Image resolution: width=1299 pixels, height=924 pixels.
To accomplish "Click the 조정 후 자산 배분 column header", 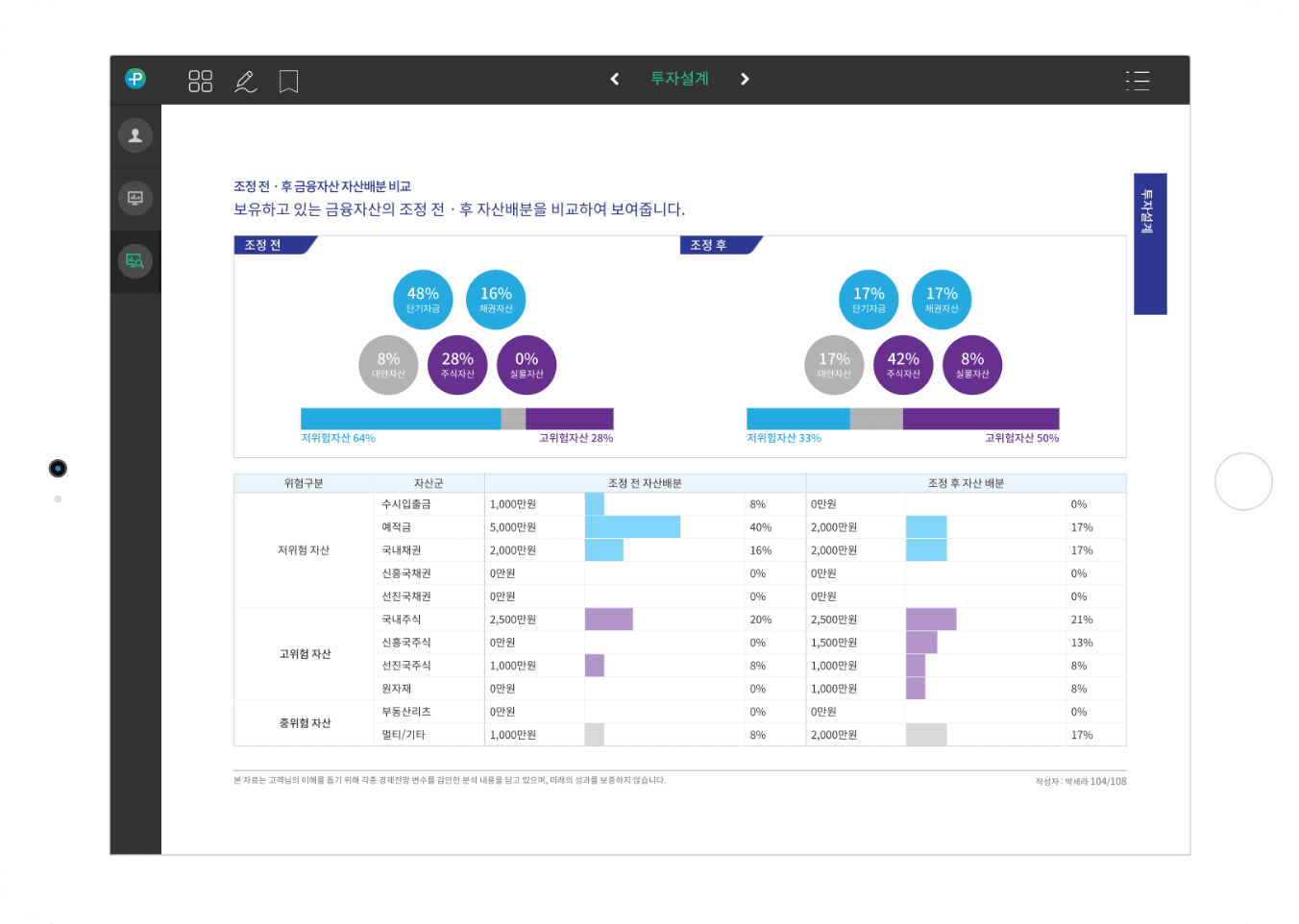I will pyautogui.click(x=966, y=483).
